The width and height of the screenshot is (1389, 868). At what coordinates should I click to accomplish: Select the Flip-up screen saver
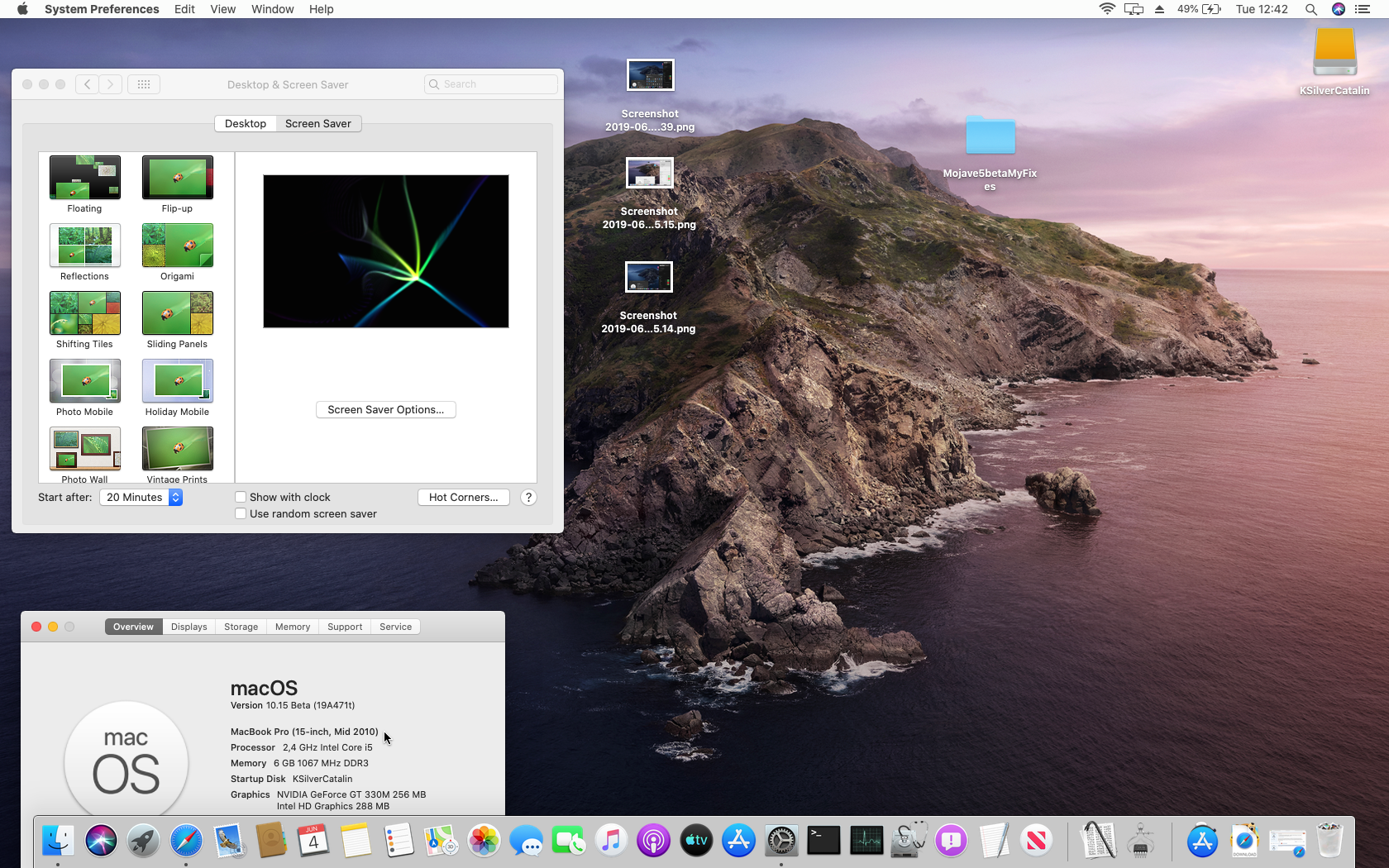pyautogui.click(x=177, y=184)
